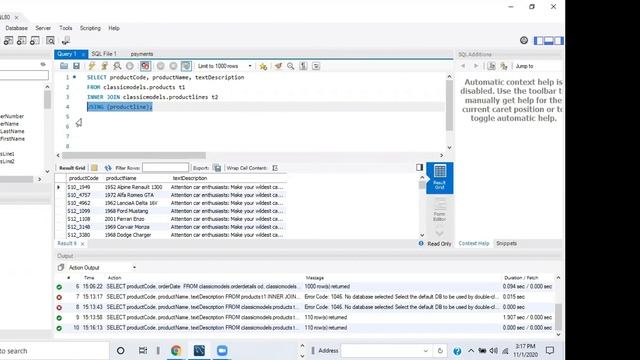Screen dimensions: 640x360
Task: Create a new SQL tab icon
Action: coord(8,40)
